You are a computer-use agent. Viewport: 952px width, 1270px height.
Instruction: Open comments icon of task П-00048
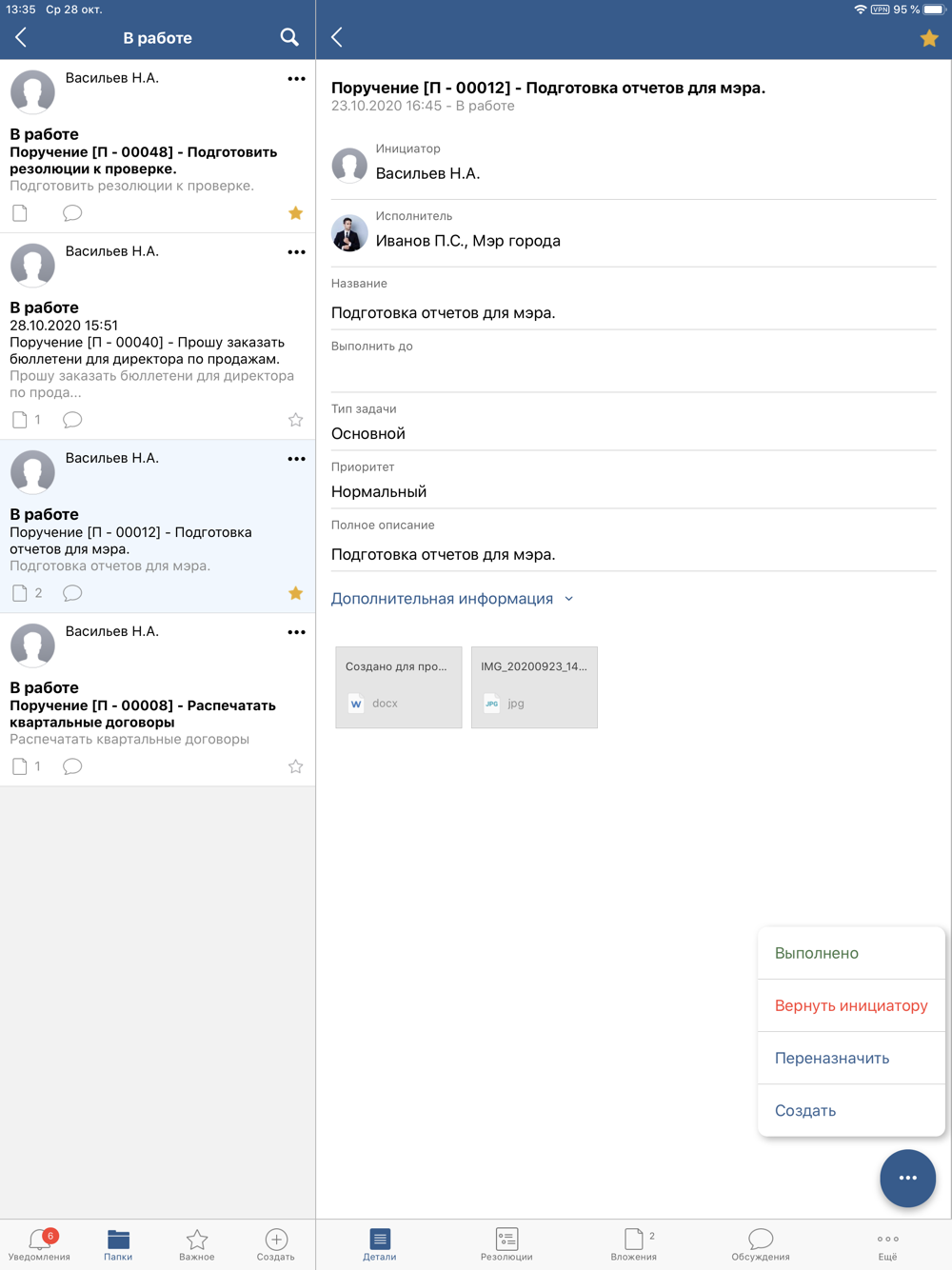click(x=72, y=213)
